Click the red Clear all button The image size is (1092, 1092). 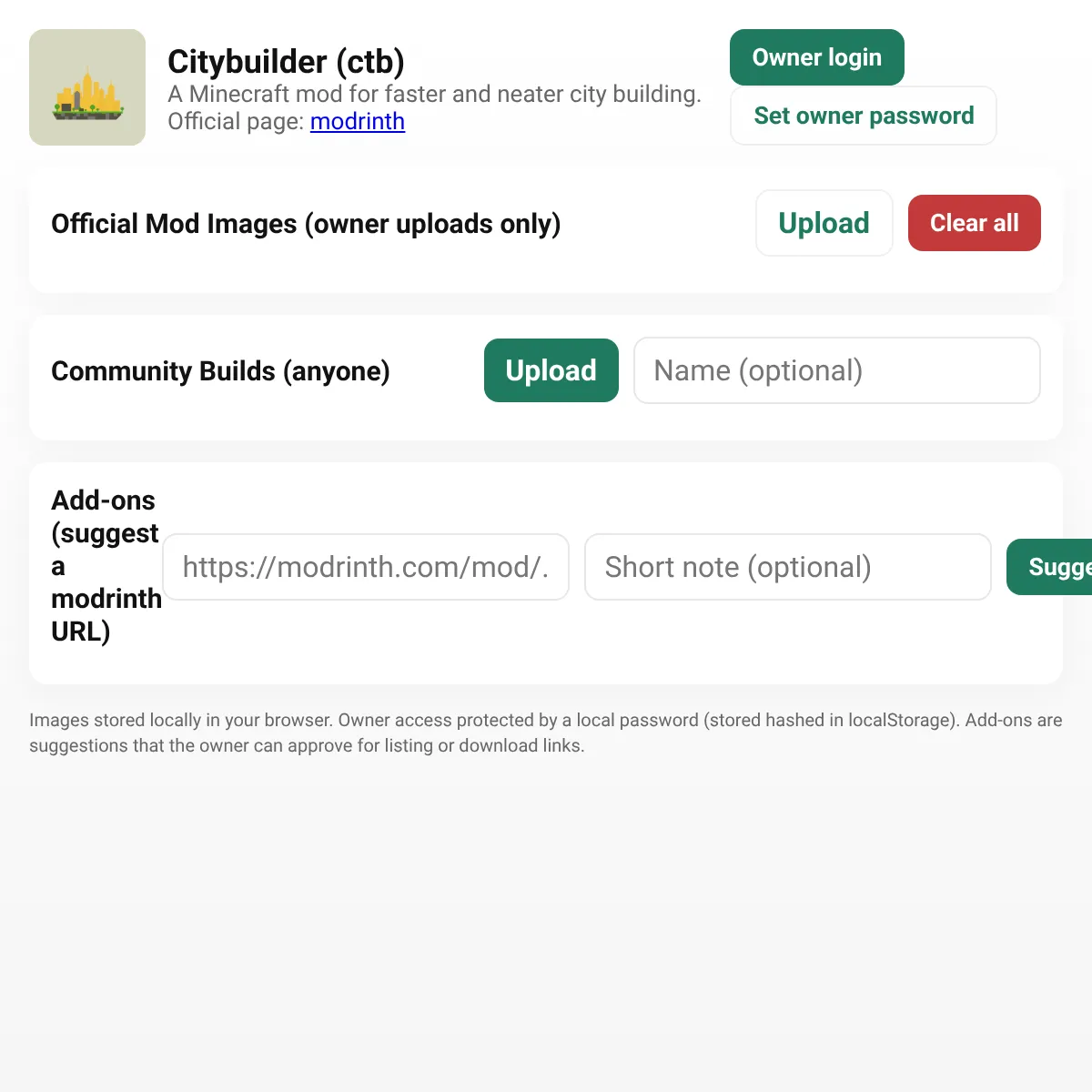click(x=975, y=223)
